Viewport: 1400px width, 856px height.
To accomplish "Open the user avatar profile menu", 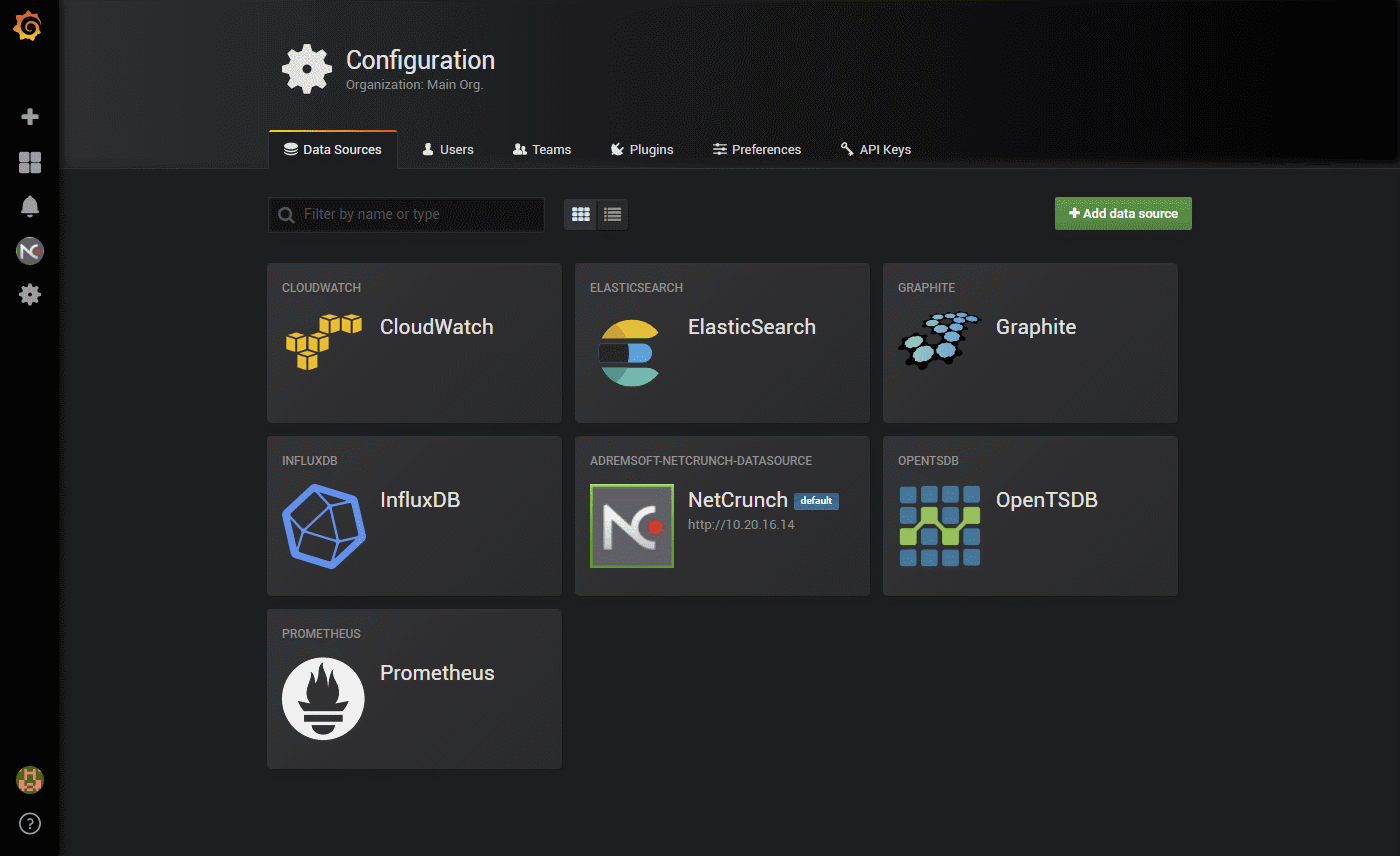I will [30, 780].
